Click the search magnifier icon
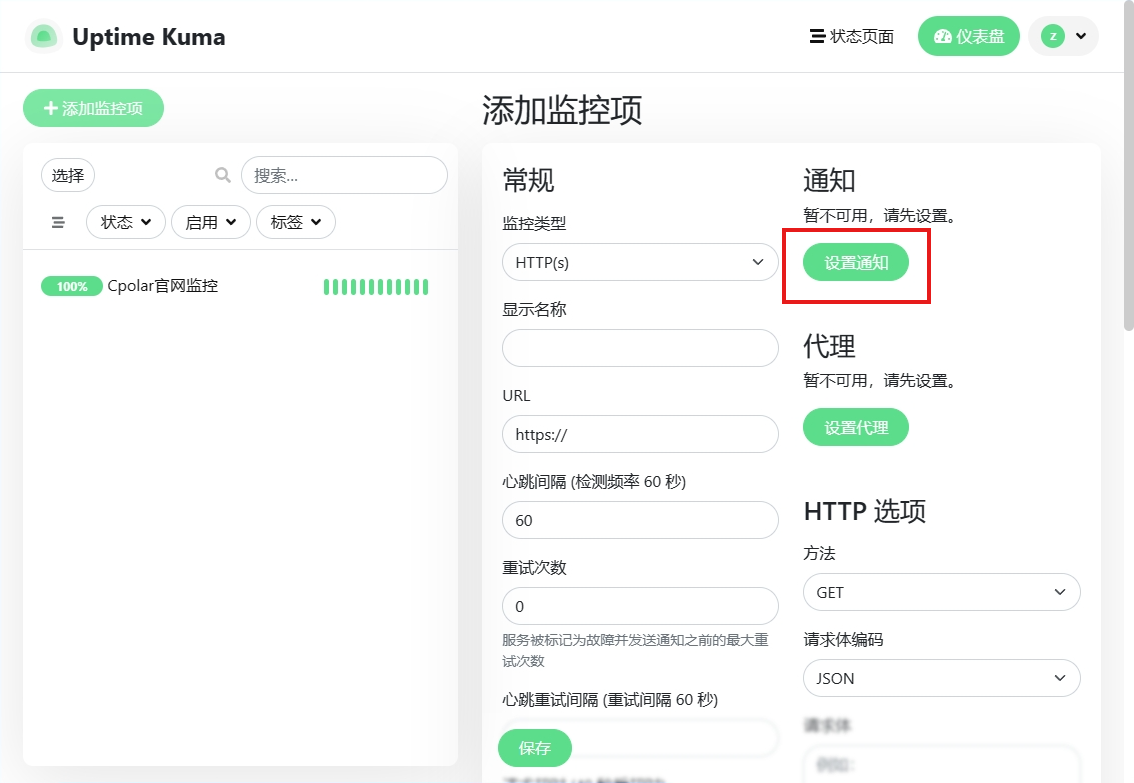The height and width of the screenshot is (783, 1134). point(223,175)
